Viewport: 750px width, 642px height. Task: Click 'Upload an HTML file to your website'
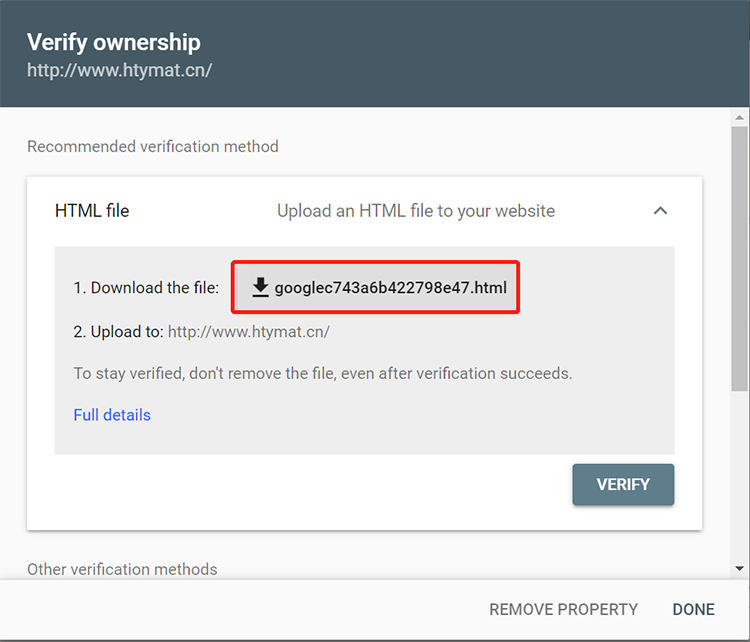pos(416,211)
